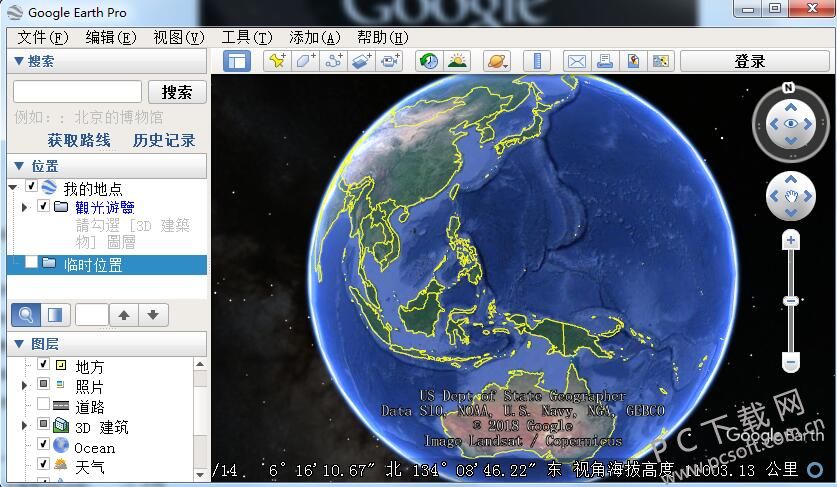Zoom in with the plus button
The image size is (837, 487).
point(791,240)
